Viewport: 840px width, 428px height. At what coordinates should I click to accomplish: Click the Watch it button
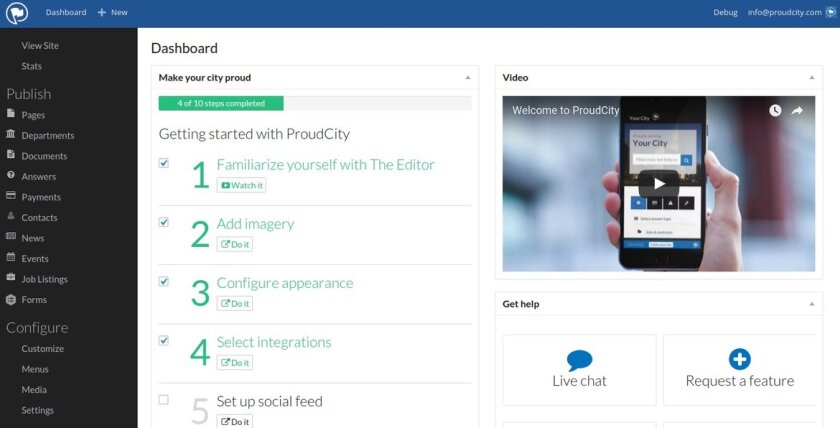tap(242, 185)
